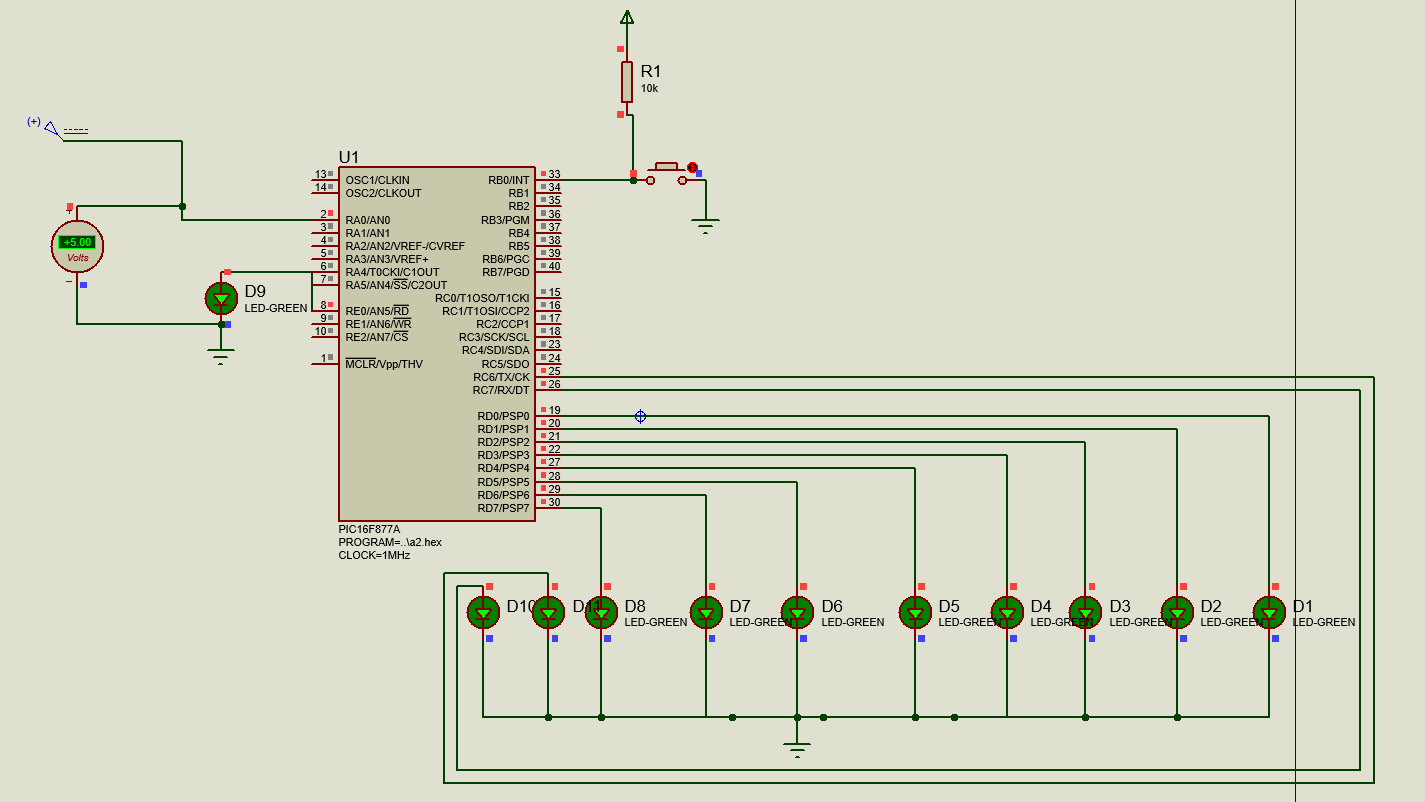Click the R1 reference label
1425x802 pixels.
pos(651,71)
